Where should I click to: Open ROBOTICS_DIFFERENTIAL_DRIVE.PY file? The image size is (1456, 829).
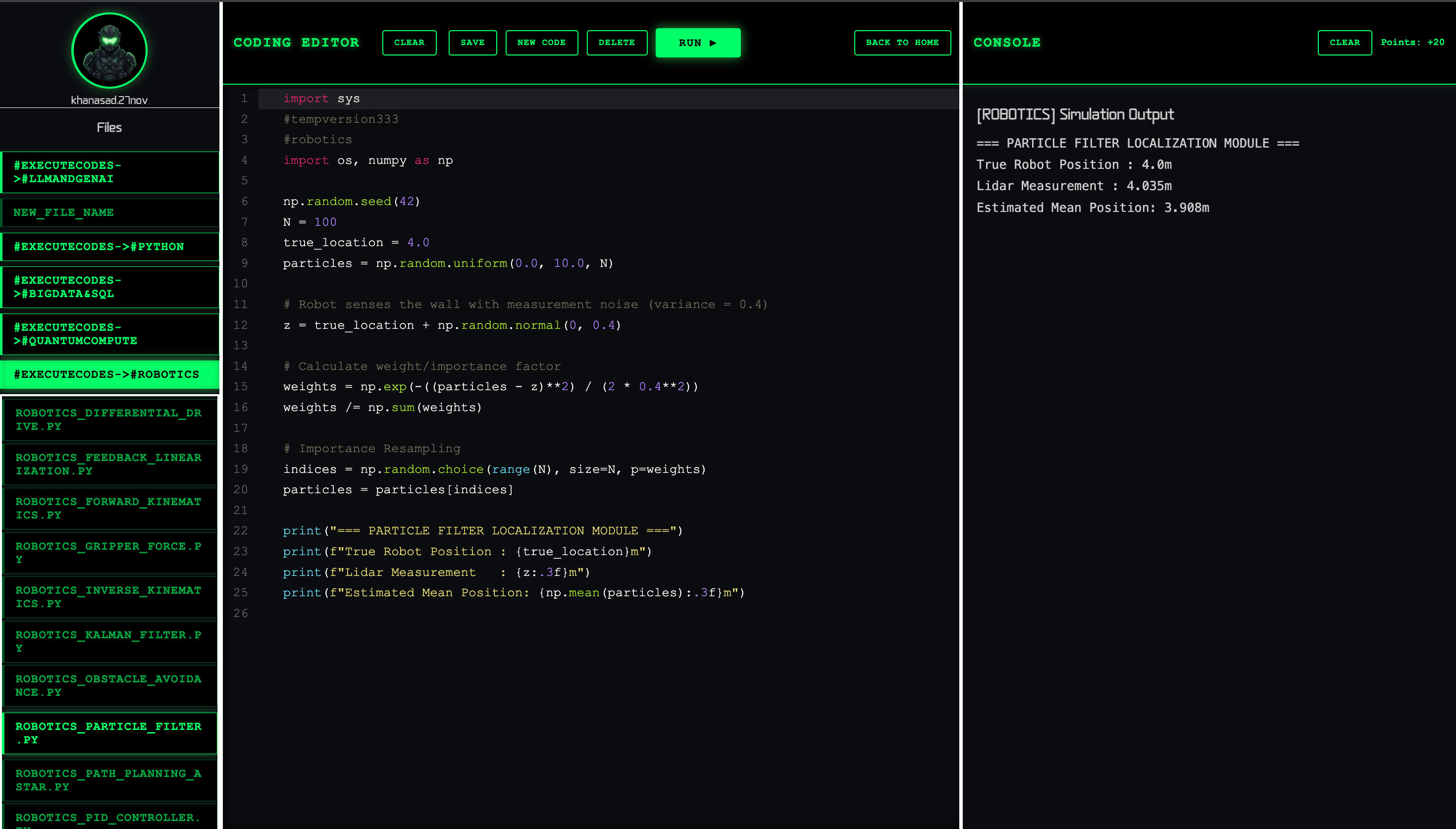(110, 419)
